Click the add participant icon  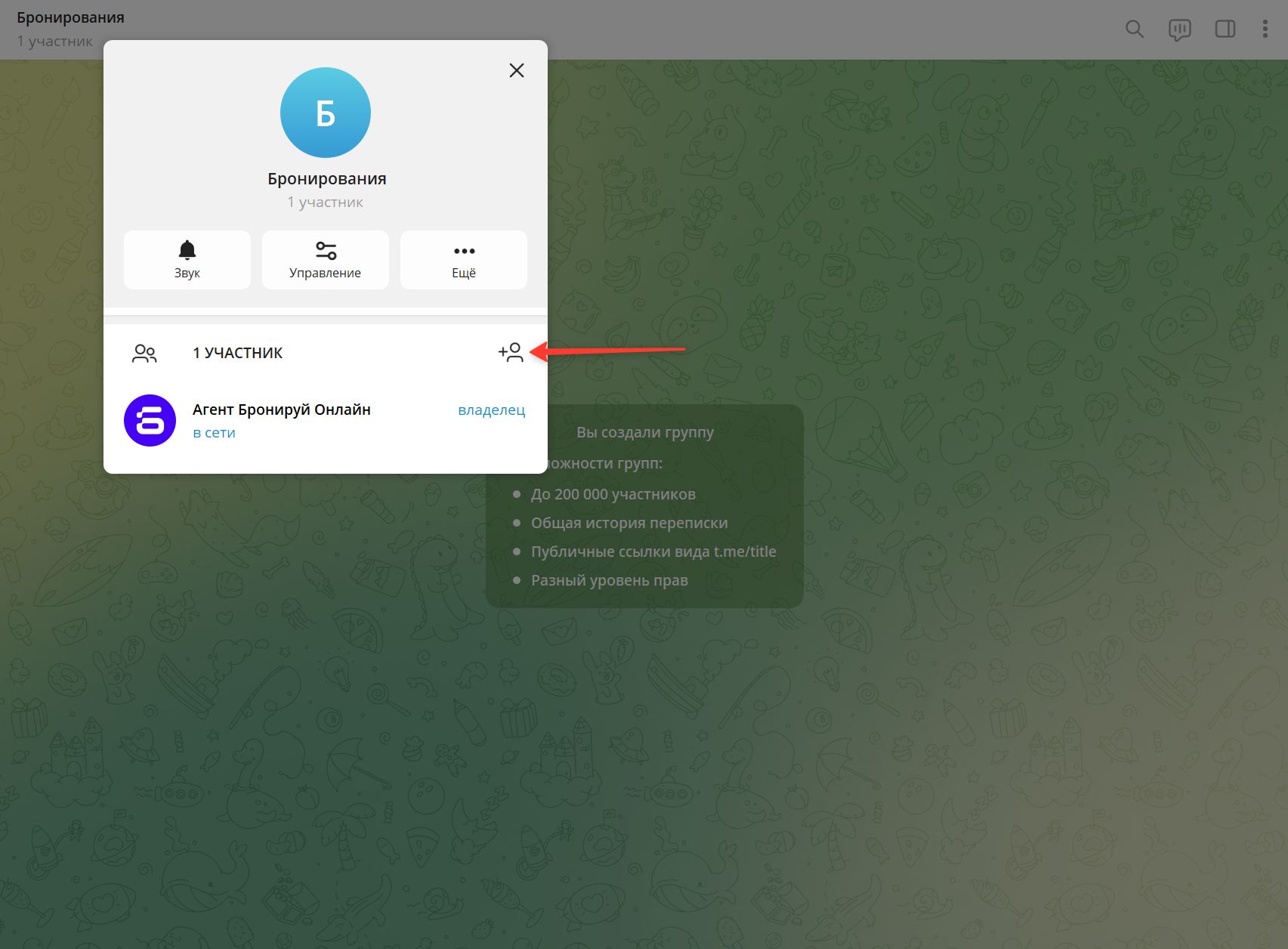[511, 352]
